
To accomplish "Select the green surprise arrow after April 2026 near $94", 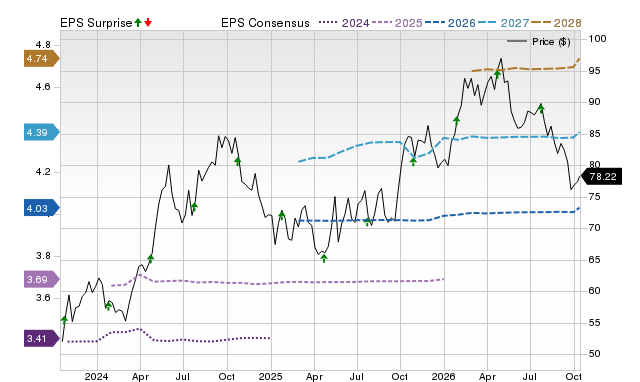I will point(497,74).
